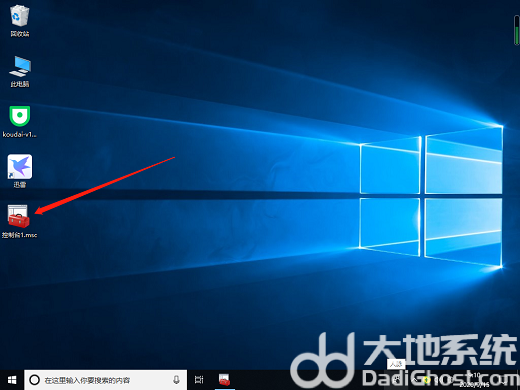
Task: Click the koudai-v1... icon label
Action: coord(20,135)
